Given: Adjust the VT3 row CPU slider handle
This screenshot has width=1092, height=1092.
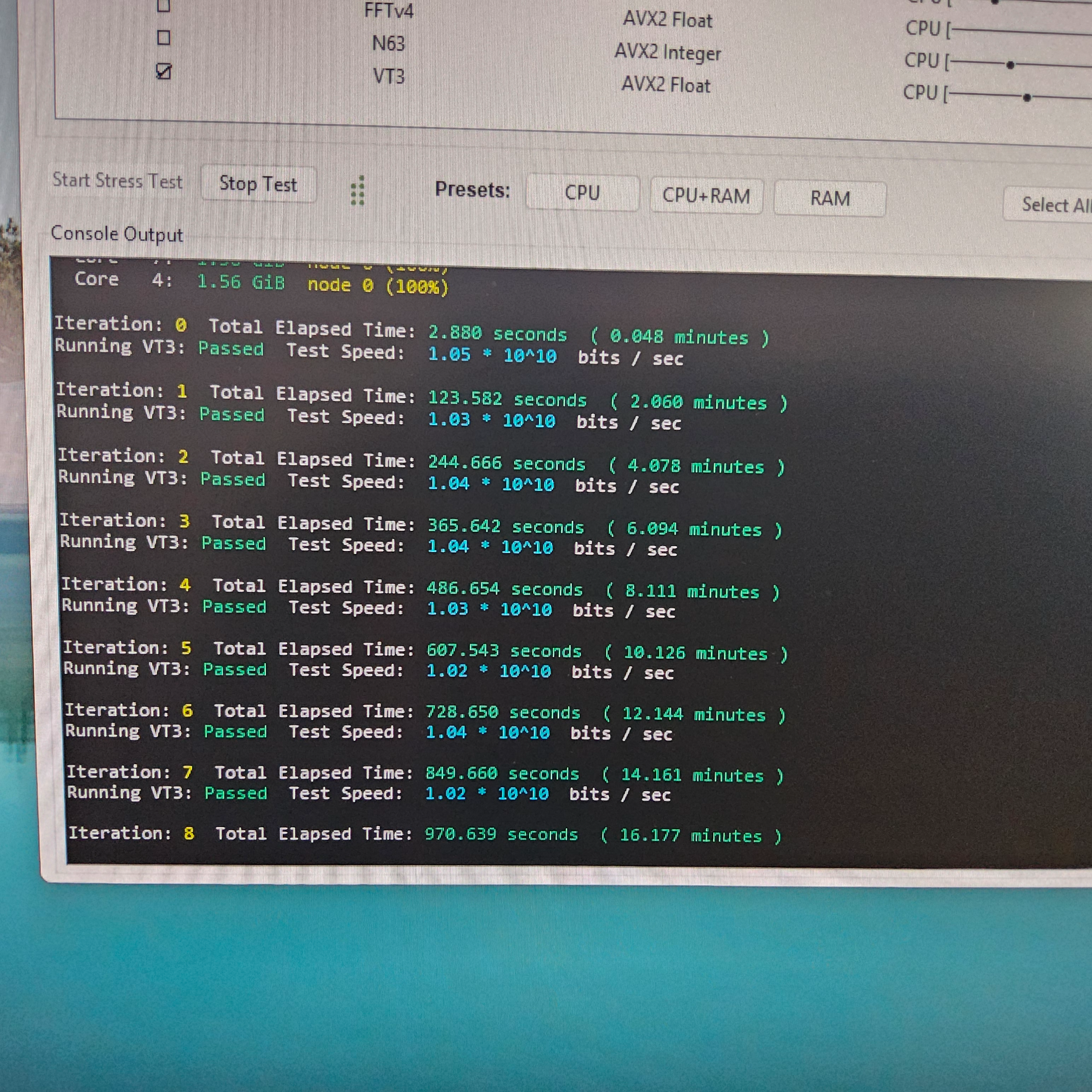Looking at the screenshot, I should [1027, 98].
